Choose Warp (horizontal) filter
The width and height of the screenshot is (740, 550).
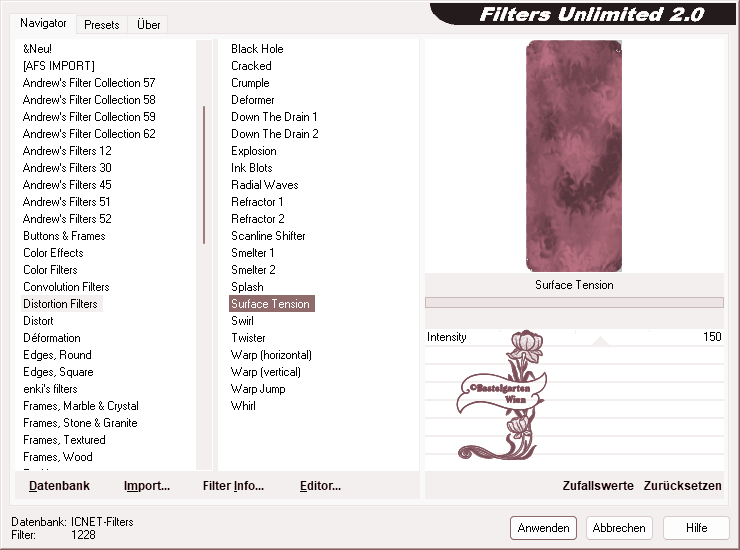pos(271,355)
